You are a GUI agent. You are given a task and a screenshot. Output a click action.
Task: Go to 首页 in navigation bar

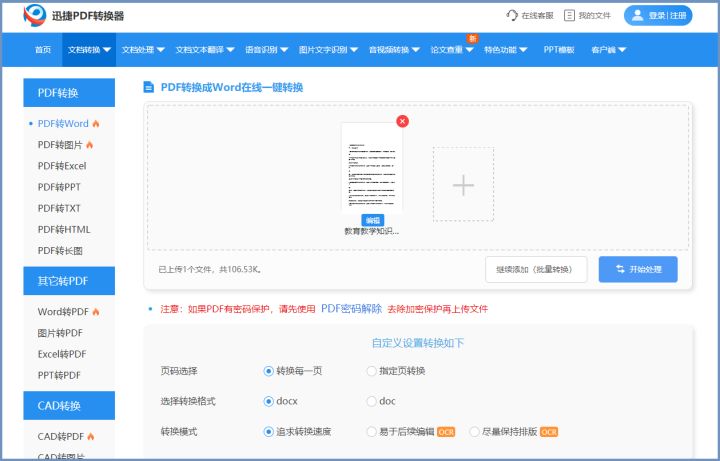(x=42, y=49)
